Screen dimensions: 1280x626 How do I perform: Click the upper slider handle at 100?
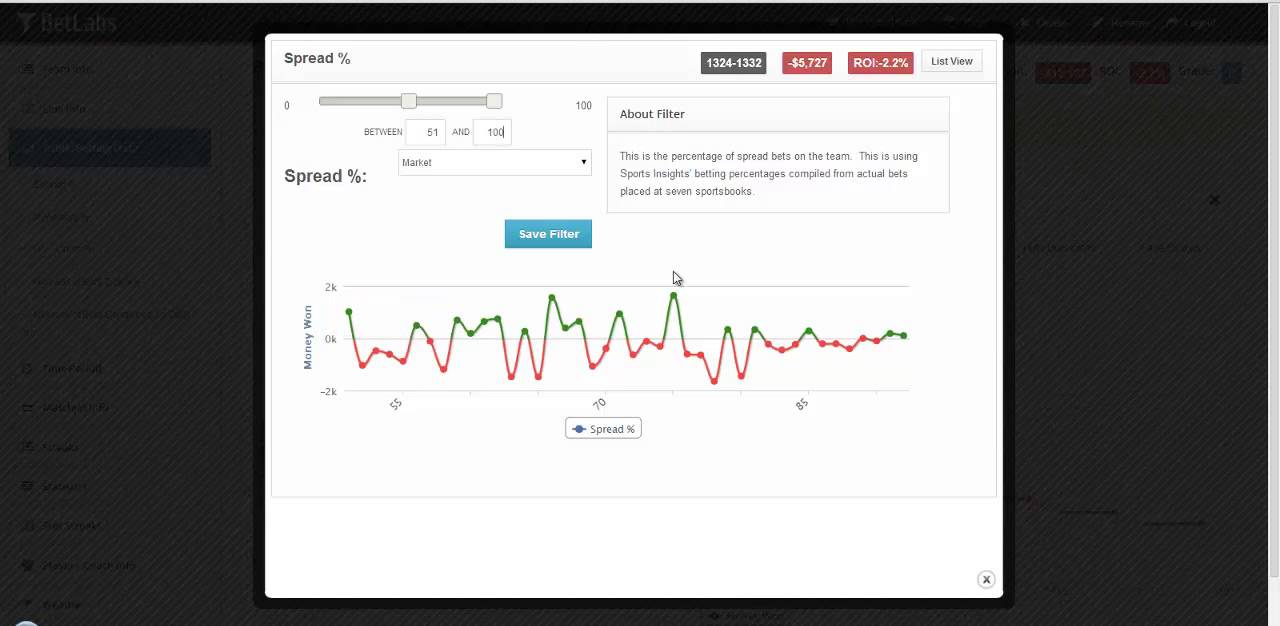click(494, 101)
